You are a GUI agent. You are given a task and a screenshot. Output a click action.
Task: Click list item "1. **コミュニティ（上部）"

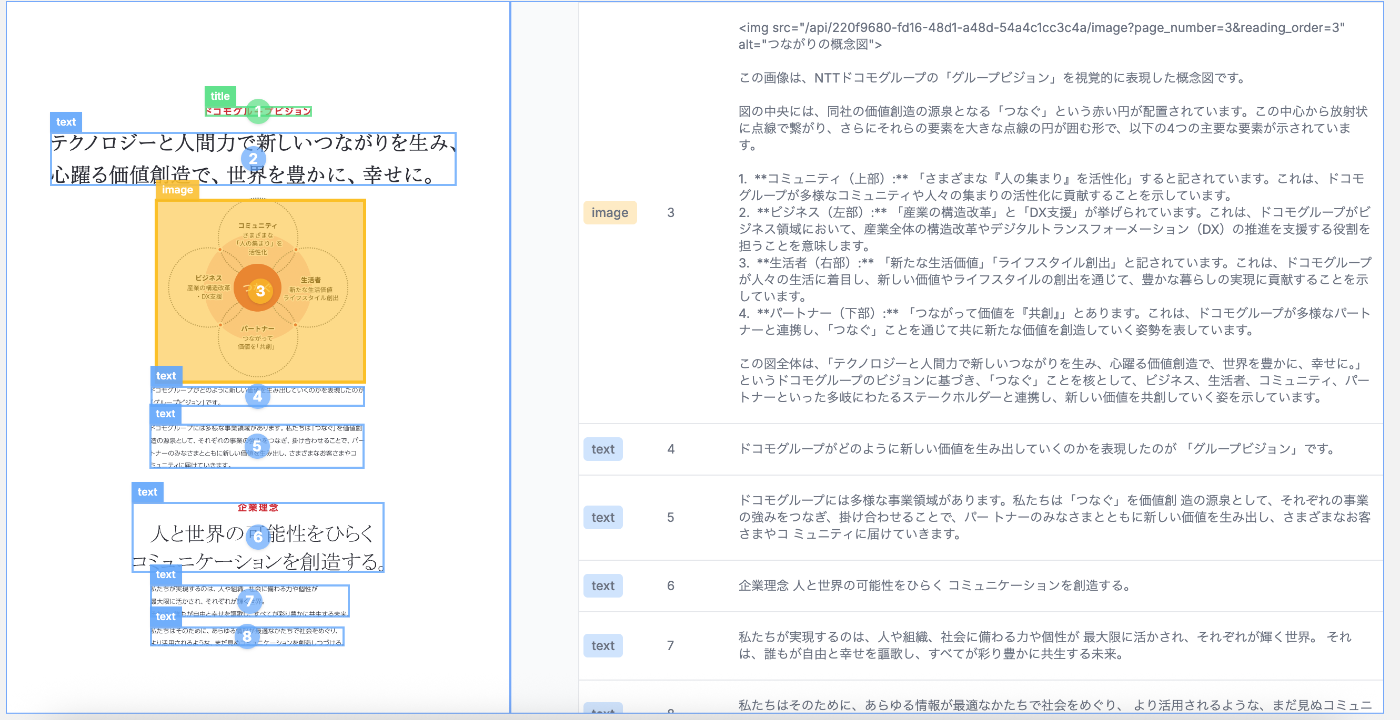(x=1051, y=187)
